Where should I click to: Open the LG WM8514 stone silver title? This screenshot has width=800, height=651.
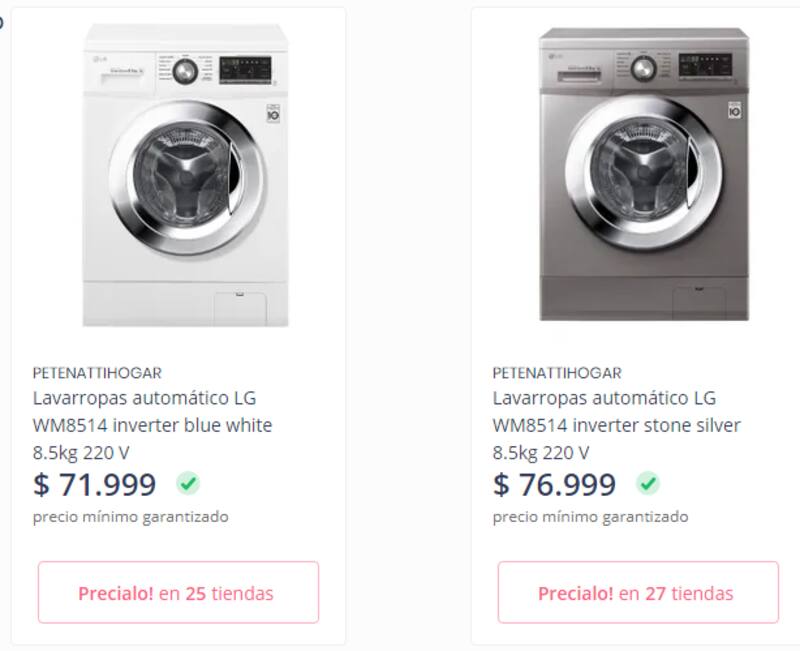[x=616, y=425]
